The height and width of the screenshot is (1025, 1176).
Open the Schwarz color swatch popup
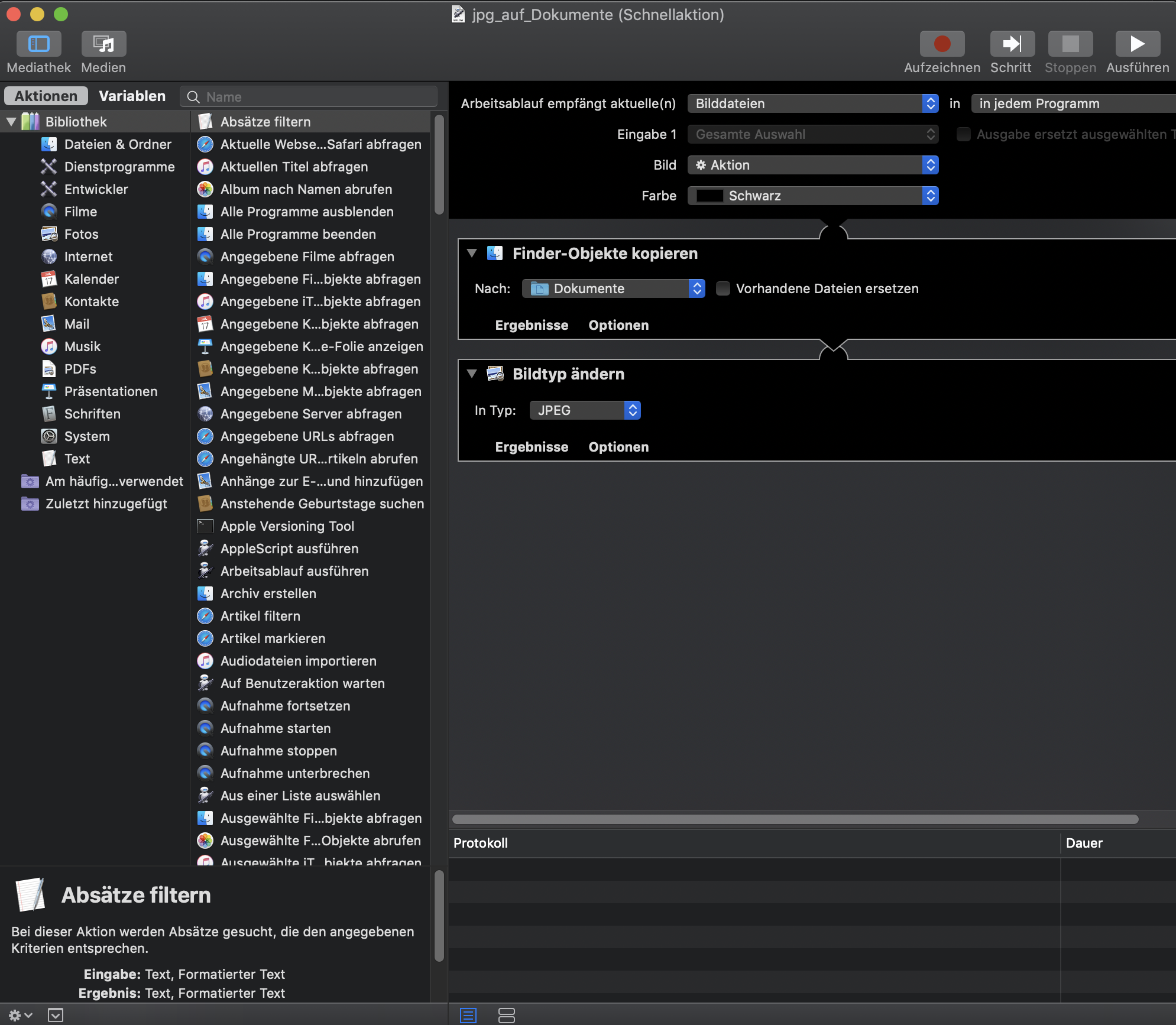click(812, 196)
